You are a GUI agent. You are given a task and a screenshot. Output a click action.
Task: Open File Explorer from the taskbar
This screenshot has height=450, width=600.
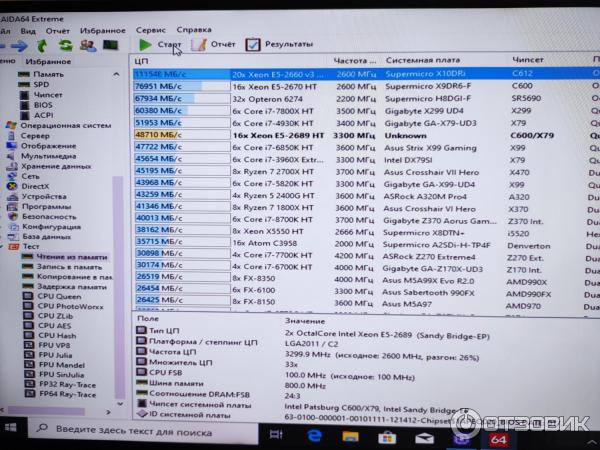[x=350, y=436]
